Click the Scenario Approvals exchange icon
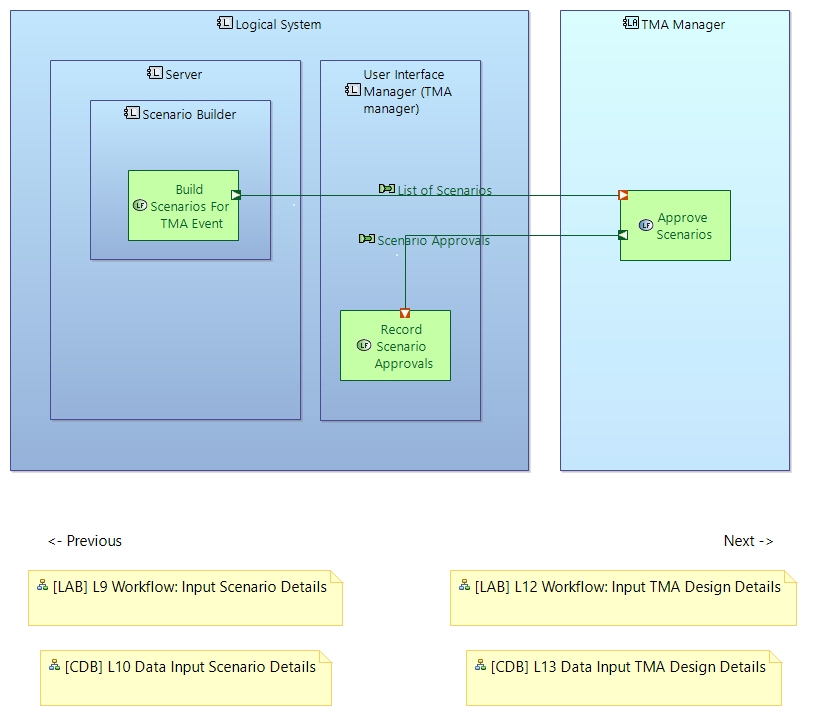Viewport: 821px width, 716px height. click(367, 239)
